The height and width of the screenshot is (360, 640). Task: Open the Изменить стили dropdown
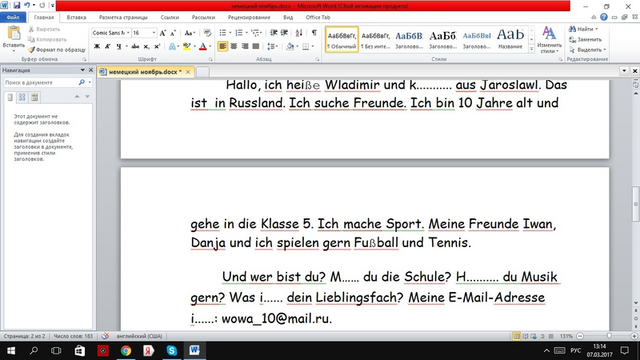[549, 40]
